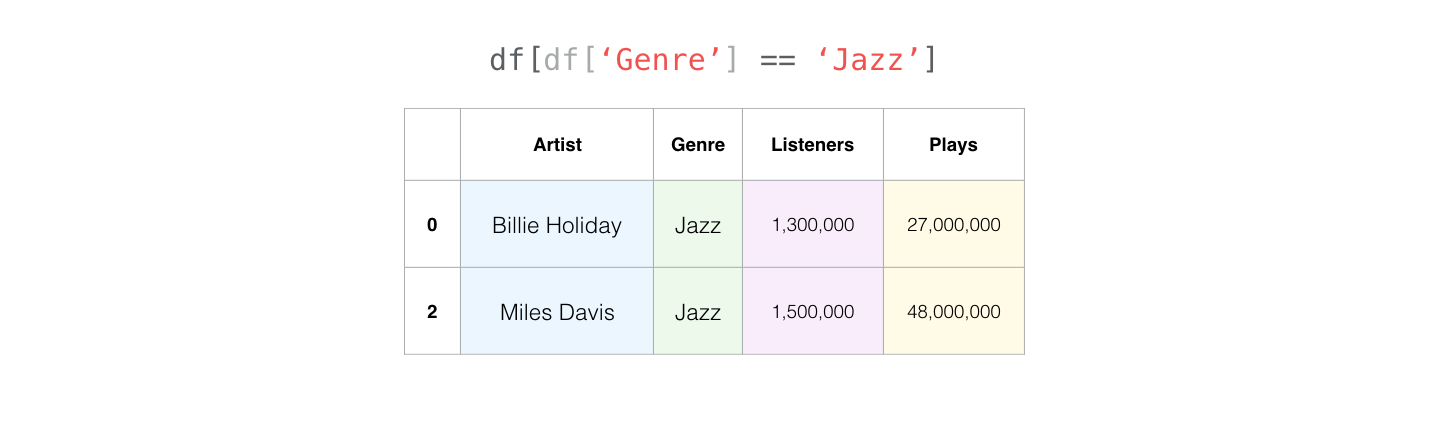
Task: Click the red 'Genre' string in code
Action: pyautogui.click(x=660, y=60)
